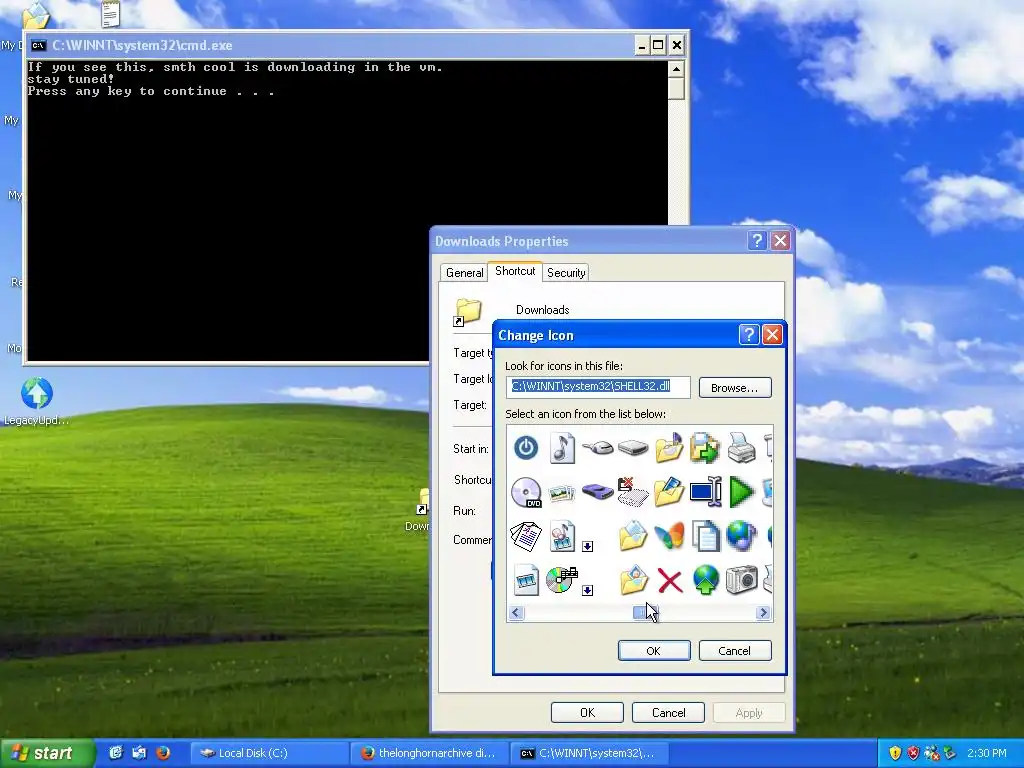Click help button in Change Icon titlebar
Viewport: 1024px width, 768px height.
[749, 335]
